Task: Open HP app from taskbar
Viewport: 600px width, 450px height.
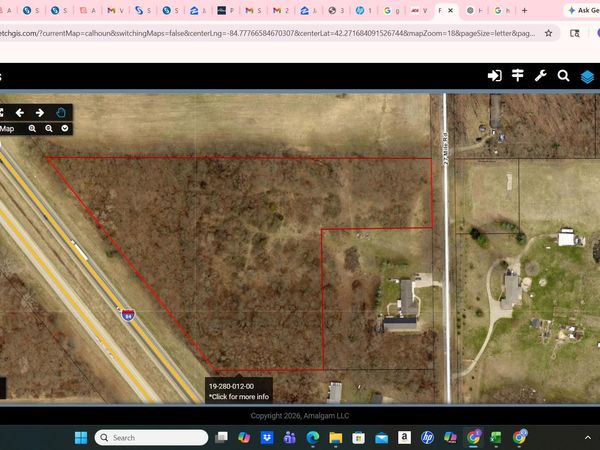Action: pos(427,437)
